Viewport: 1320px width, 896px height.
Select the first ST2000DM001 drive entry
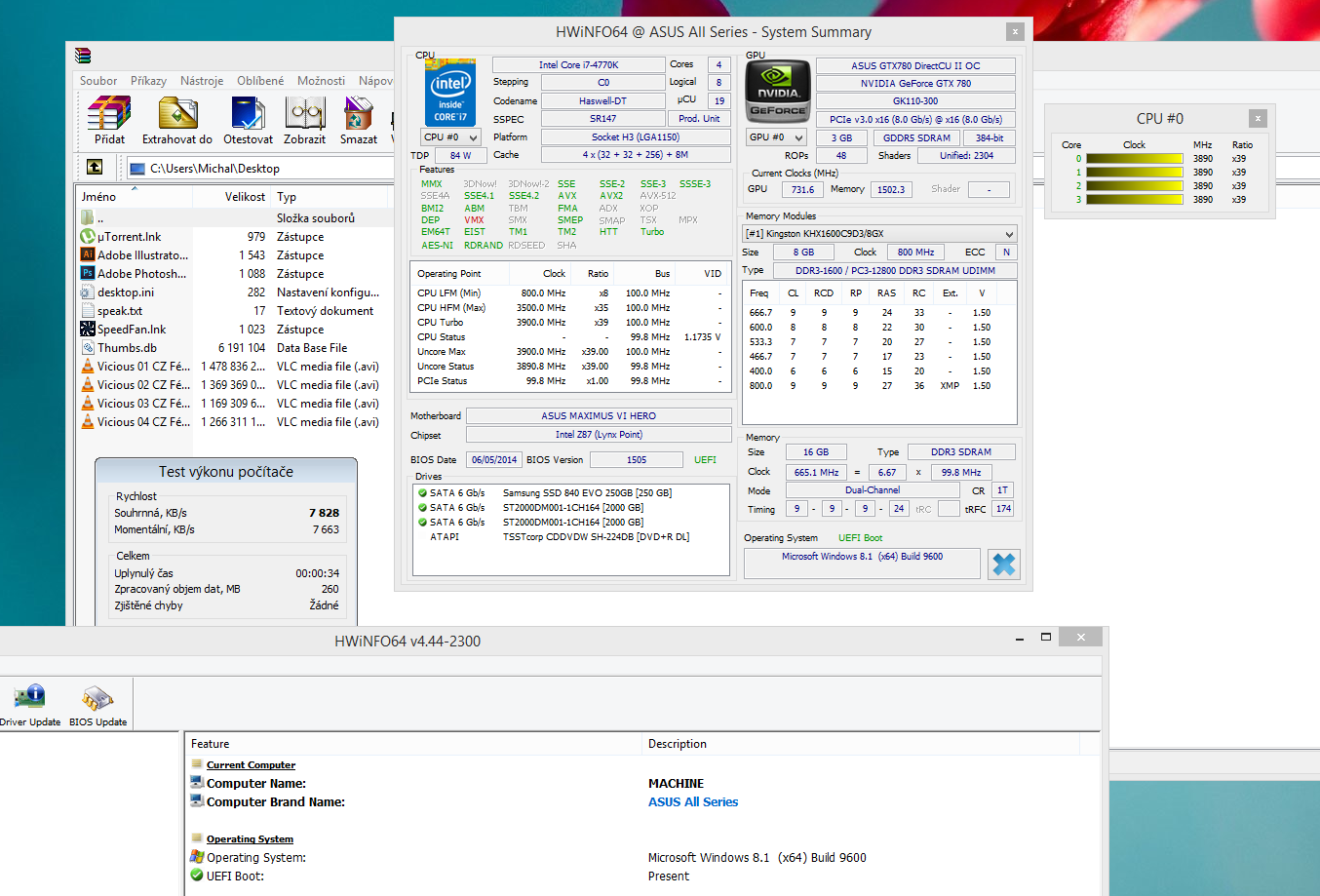[570, 508]
